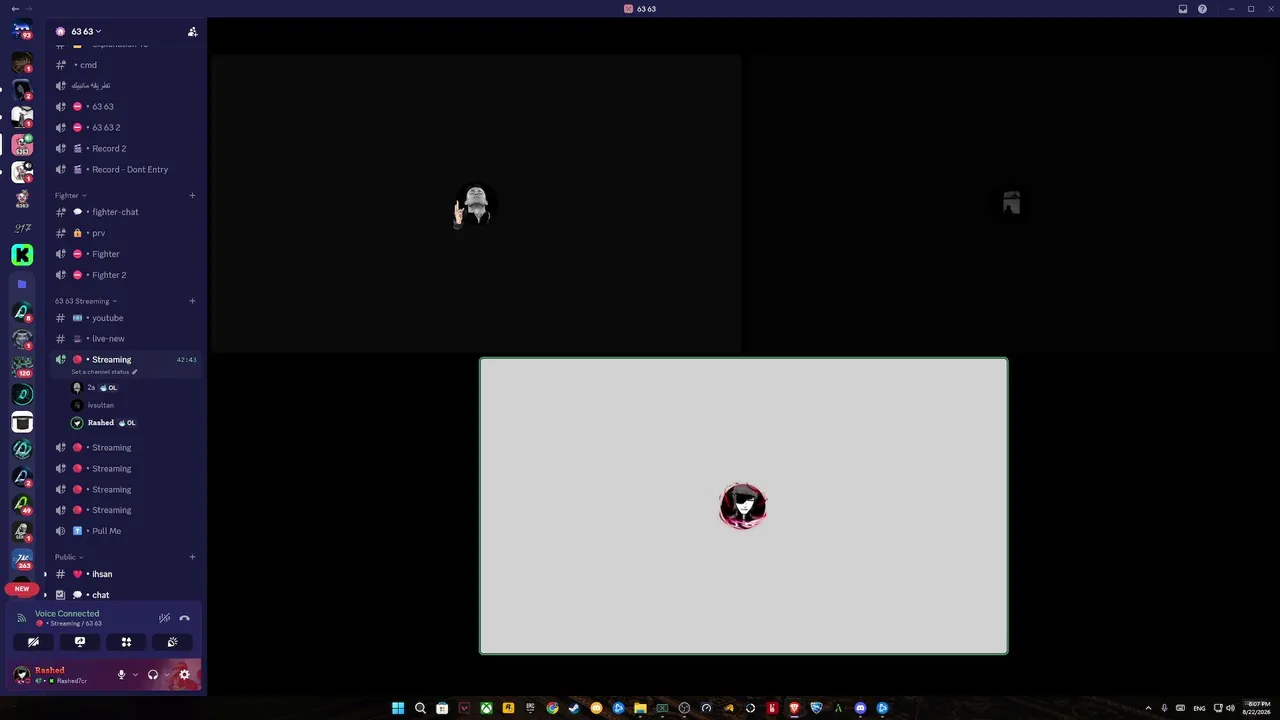Viewport: 1280px width, 720px height.
Task: Open the soundboard icon
Action: pos(172,642)
